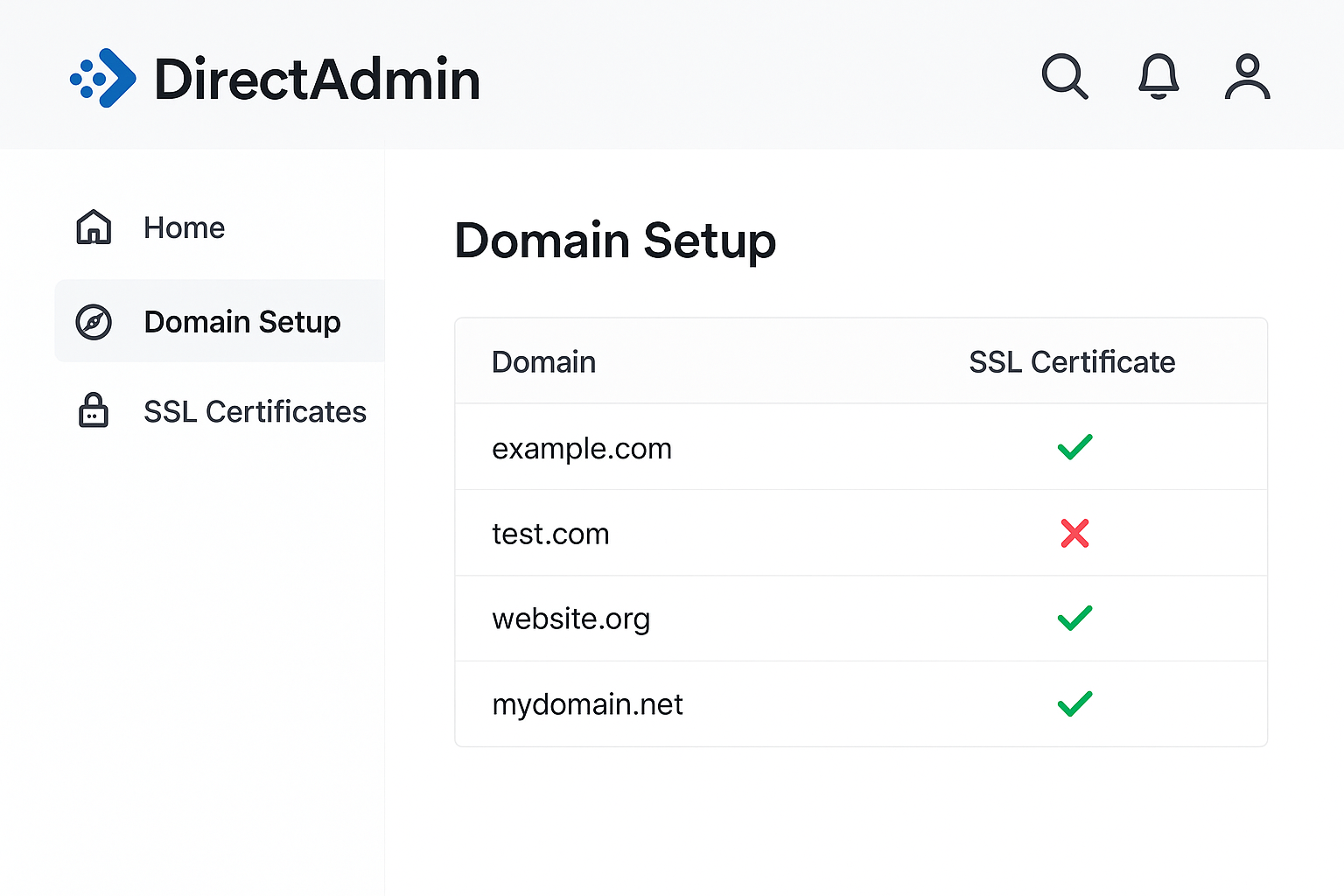
Task: Click the Domain column header
Action: click(x=543, y=362)
